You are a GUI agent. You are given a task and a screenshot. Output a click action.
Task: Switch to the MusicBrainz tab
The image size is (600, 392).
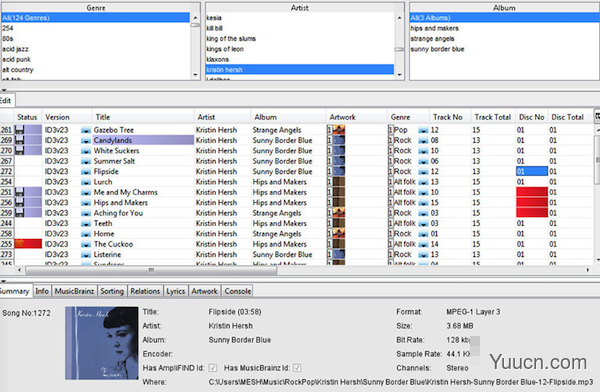pyautogui.click(x=74, y=291)
